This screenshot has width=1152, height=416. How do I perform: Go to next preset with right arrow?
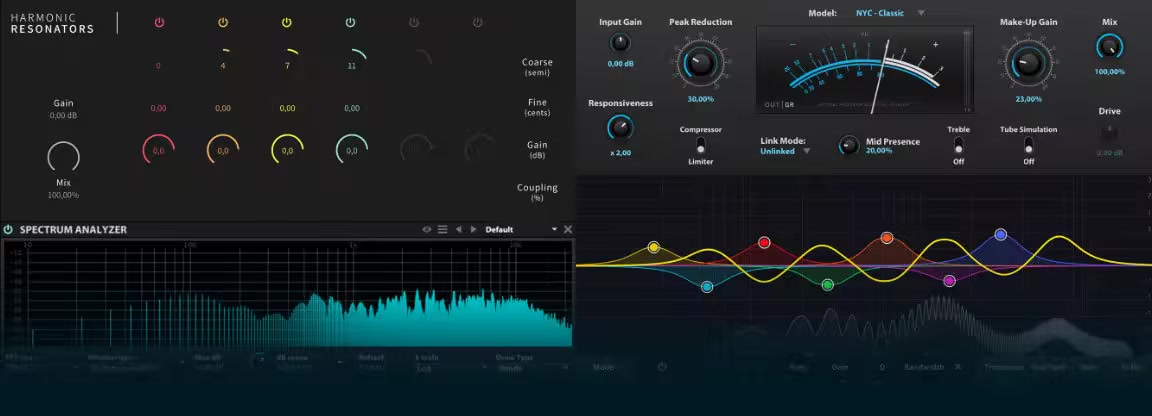(x=474, y=229)
